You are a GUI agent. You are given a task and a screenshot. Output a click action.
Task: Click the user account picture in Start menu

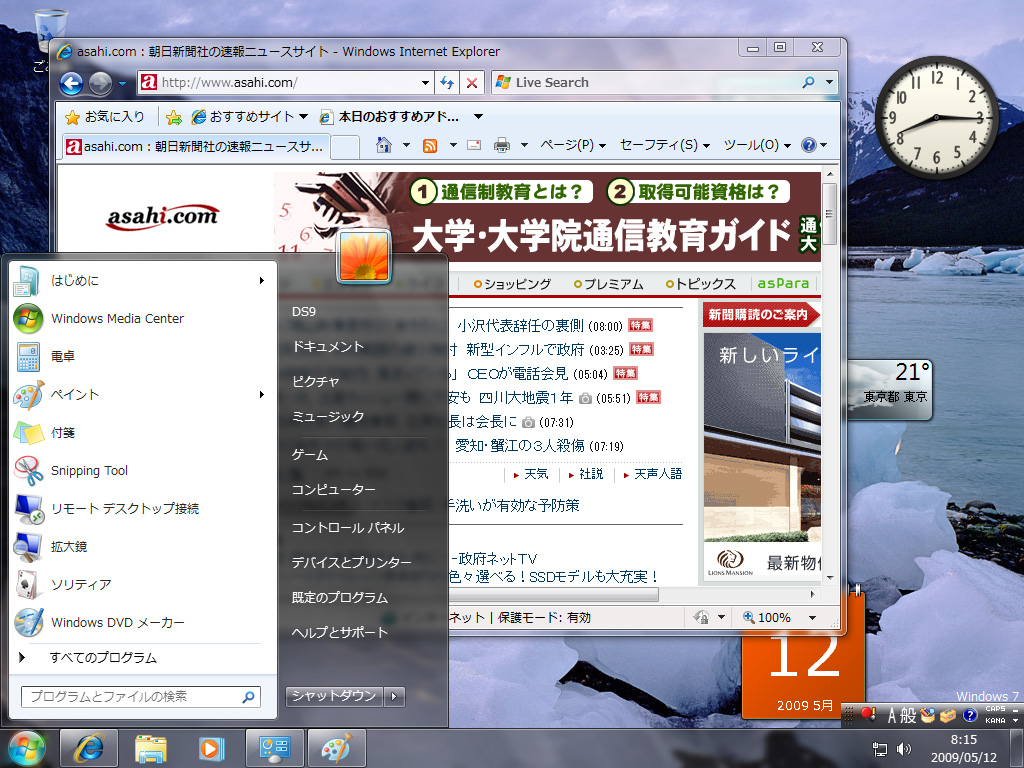pos(364,257)
